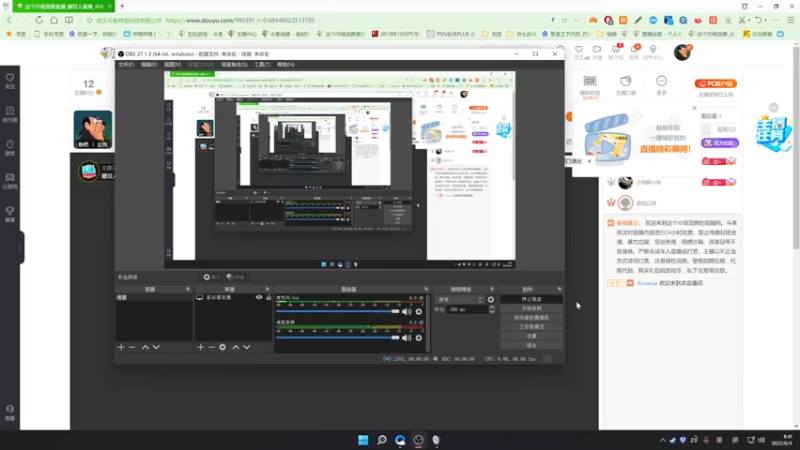Viewport: 800px width, 450px height.
Task: Open the File menu in OBS
Action: click(126, 65)
